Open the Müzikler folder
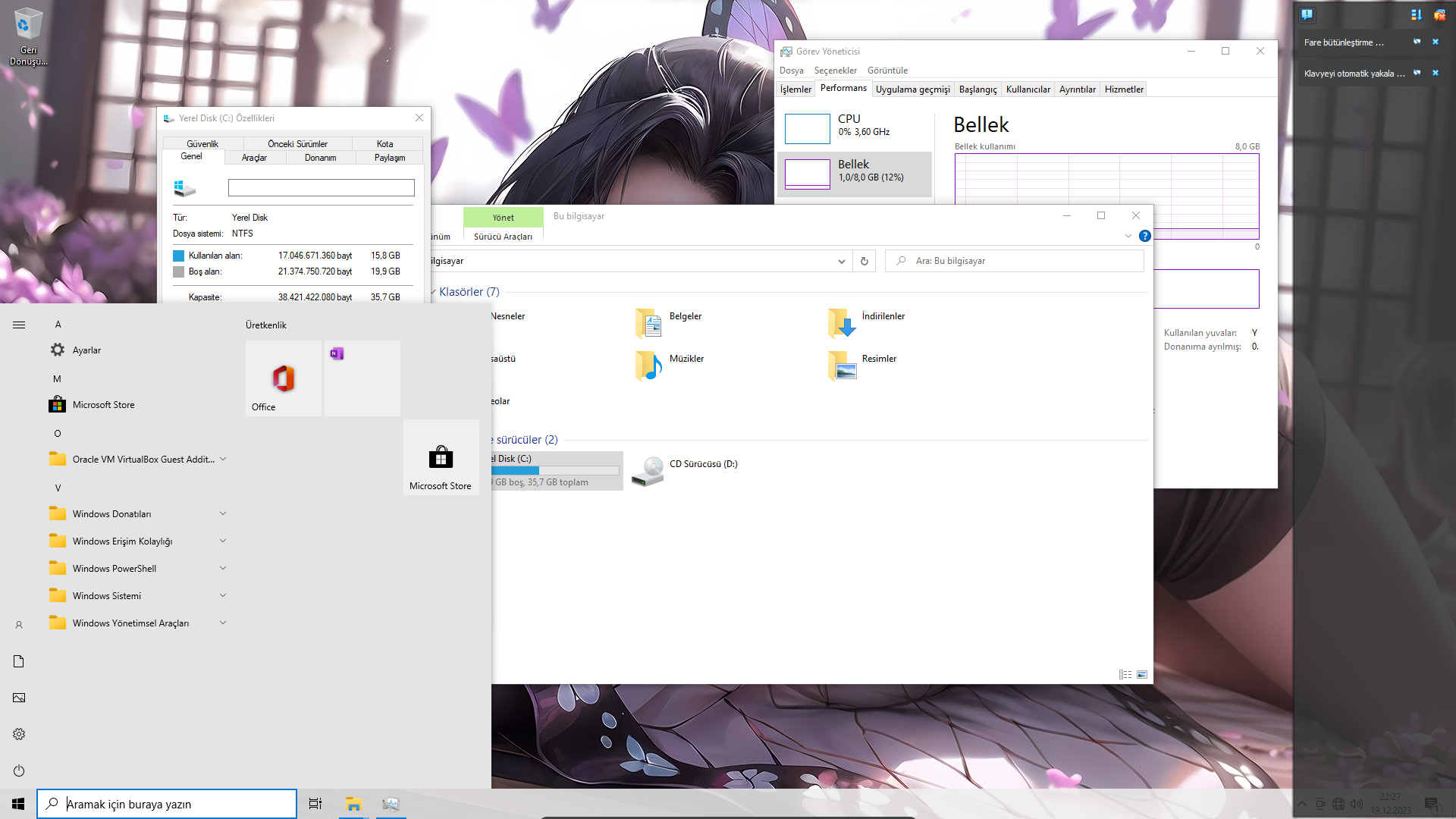The image size is (1456, 819). click(x=670, y=366)
